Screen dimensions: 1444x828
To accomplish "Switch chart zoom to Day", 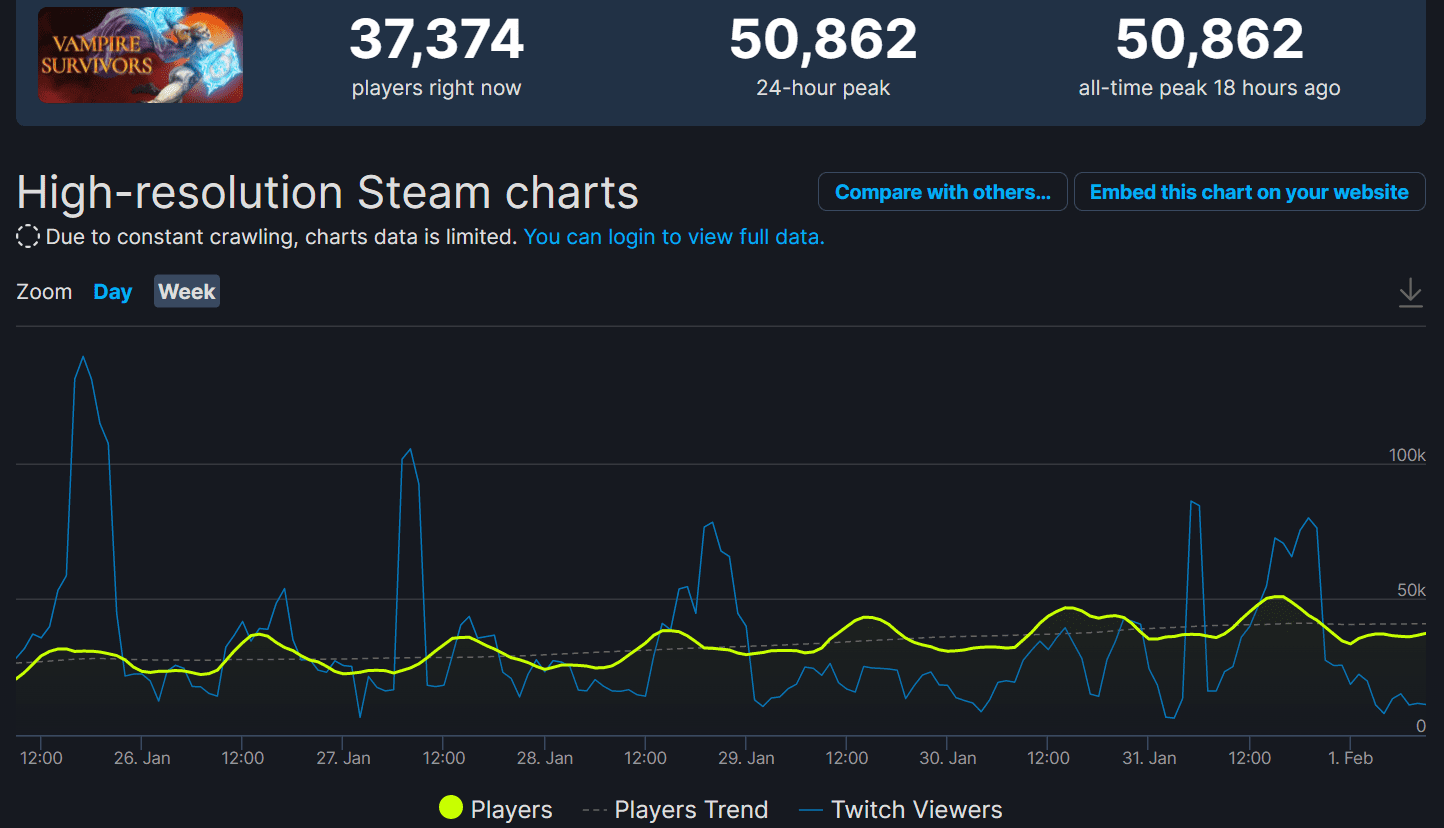I will [x=113, y=292].
